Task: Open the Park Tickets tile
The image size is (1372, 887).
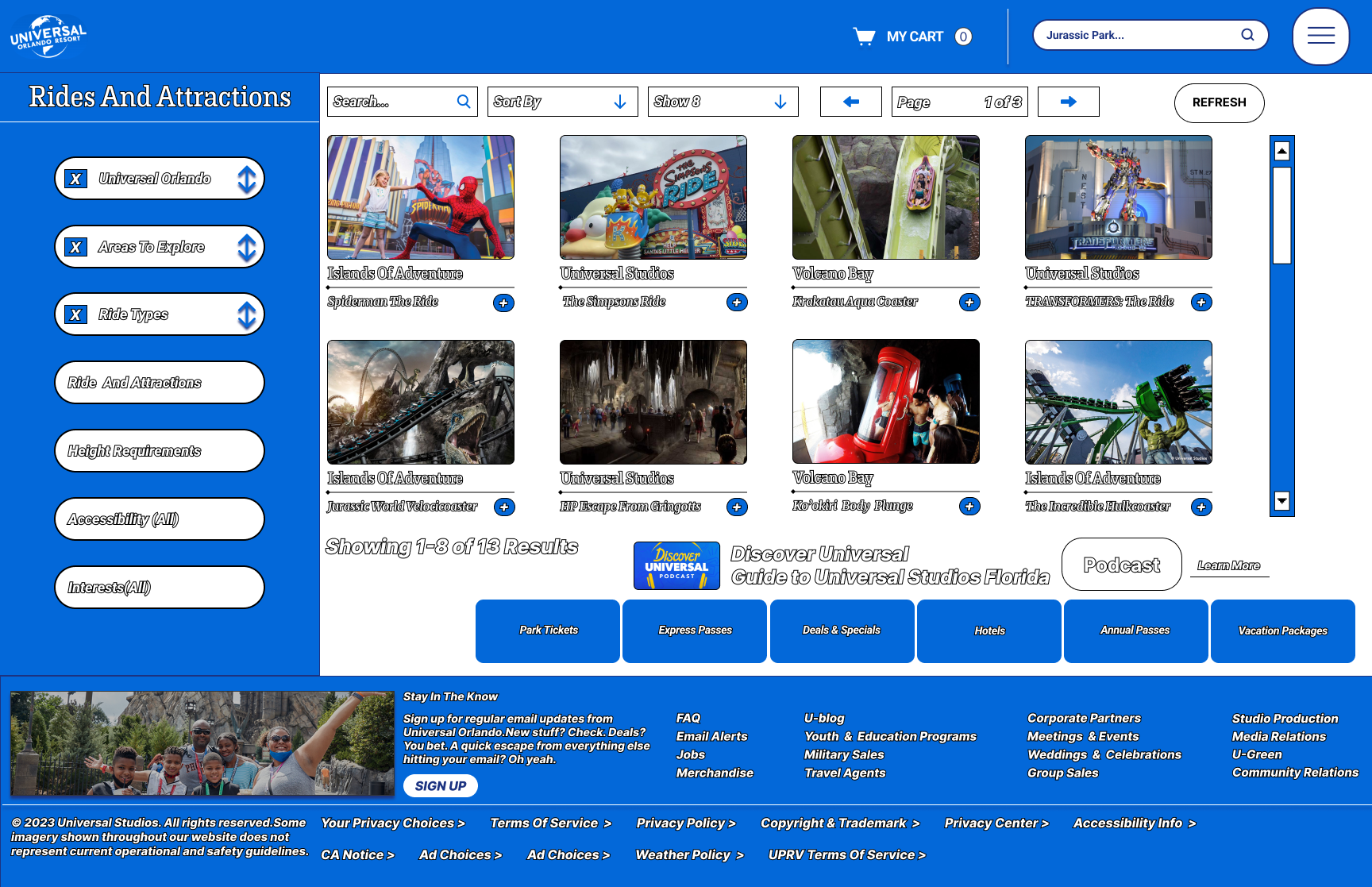Action: pos(548,631)
